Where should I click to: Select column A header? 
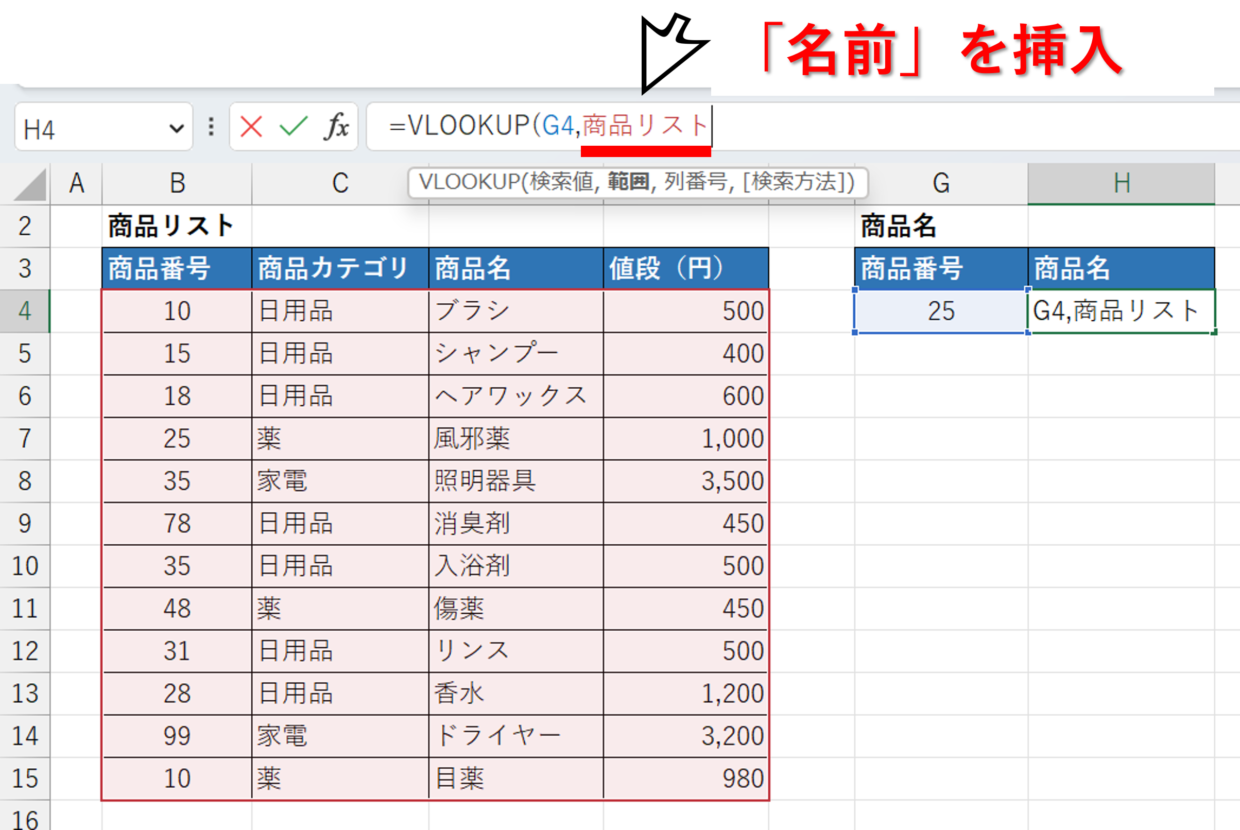click(x=76, y=183)
